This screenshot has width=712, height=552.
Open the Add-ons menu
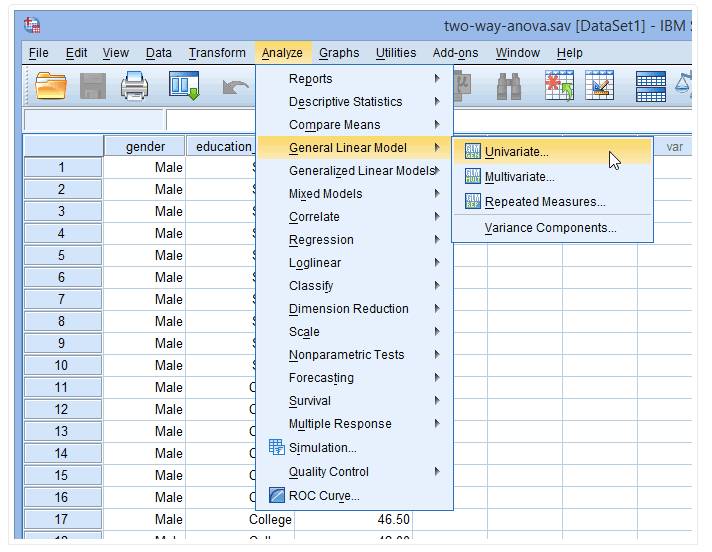click(x=455, y=53)
